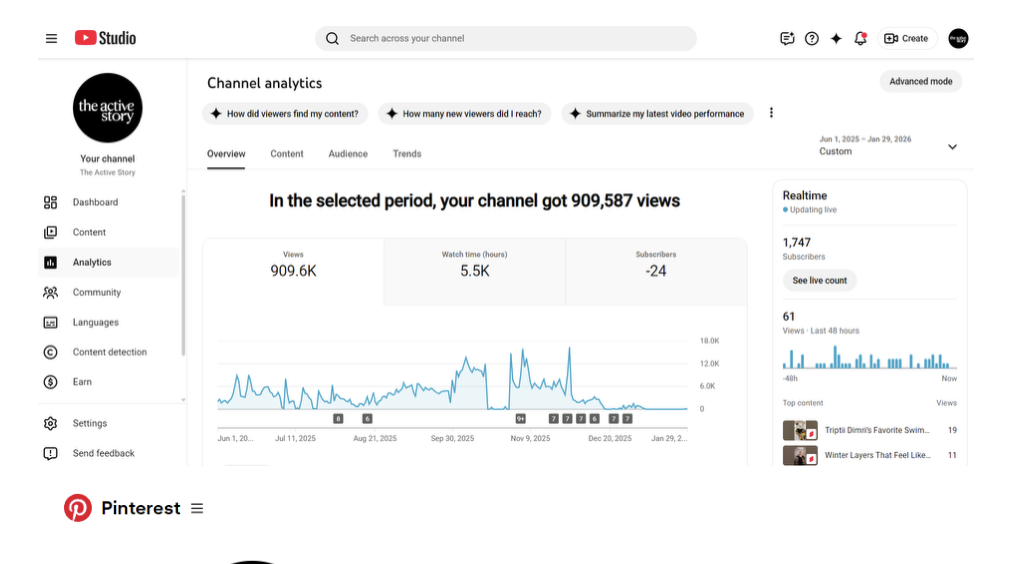Viewport: 1012px width, 564px height.
Task: Open the account avatar in top right
Action: click(958, 38)
